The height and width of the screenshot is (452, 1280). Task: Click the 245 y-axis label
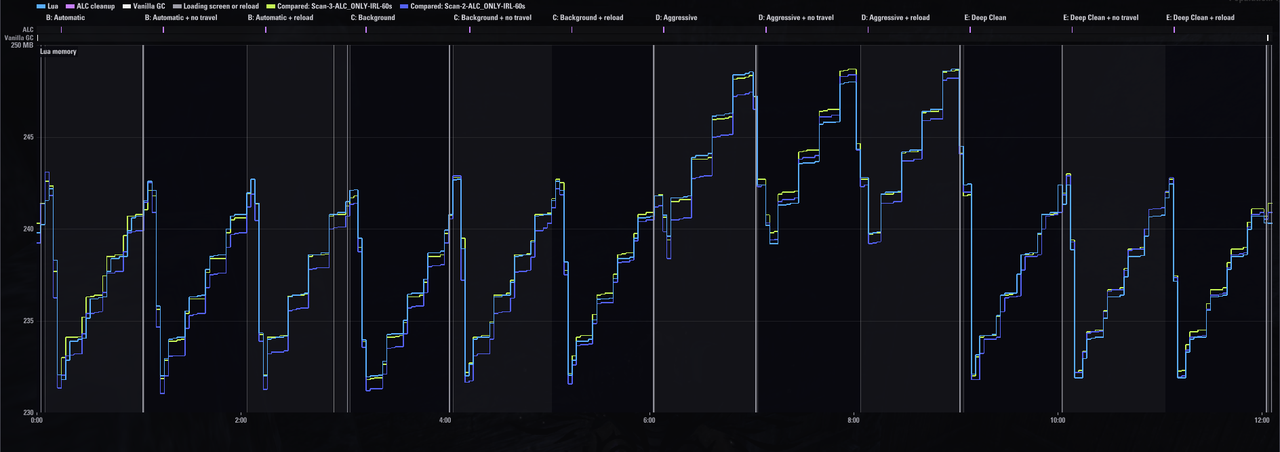[x=29, y=137]
